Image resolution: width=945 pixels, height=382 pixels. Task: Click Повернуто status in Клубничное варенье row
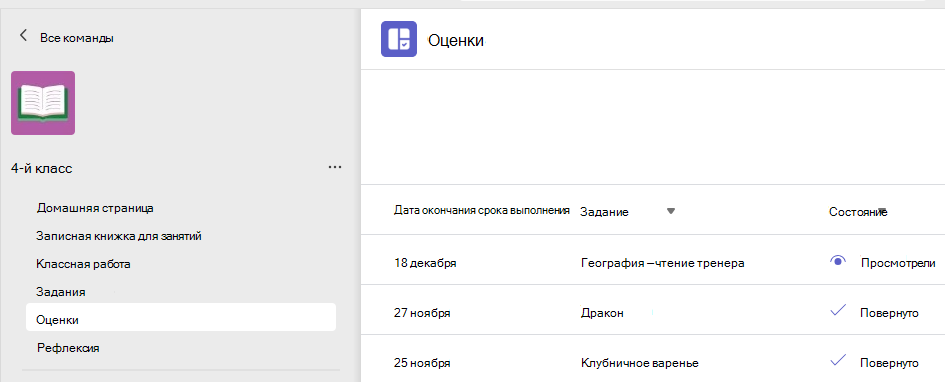point(890,363)
